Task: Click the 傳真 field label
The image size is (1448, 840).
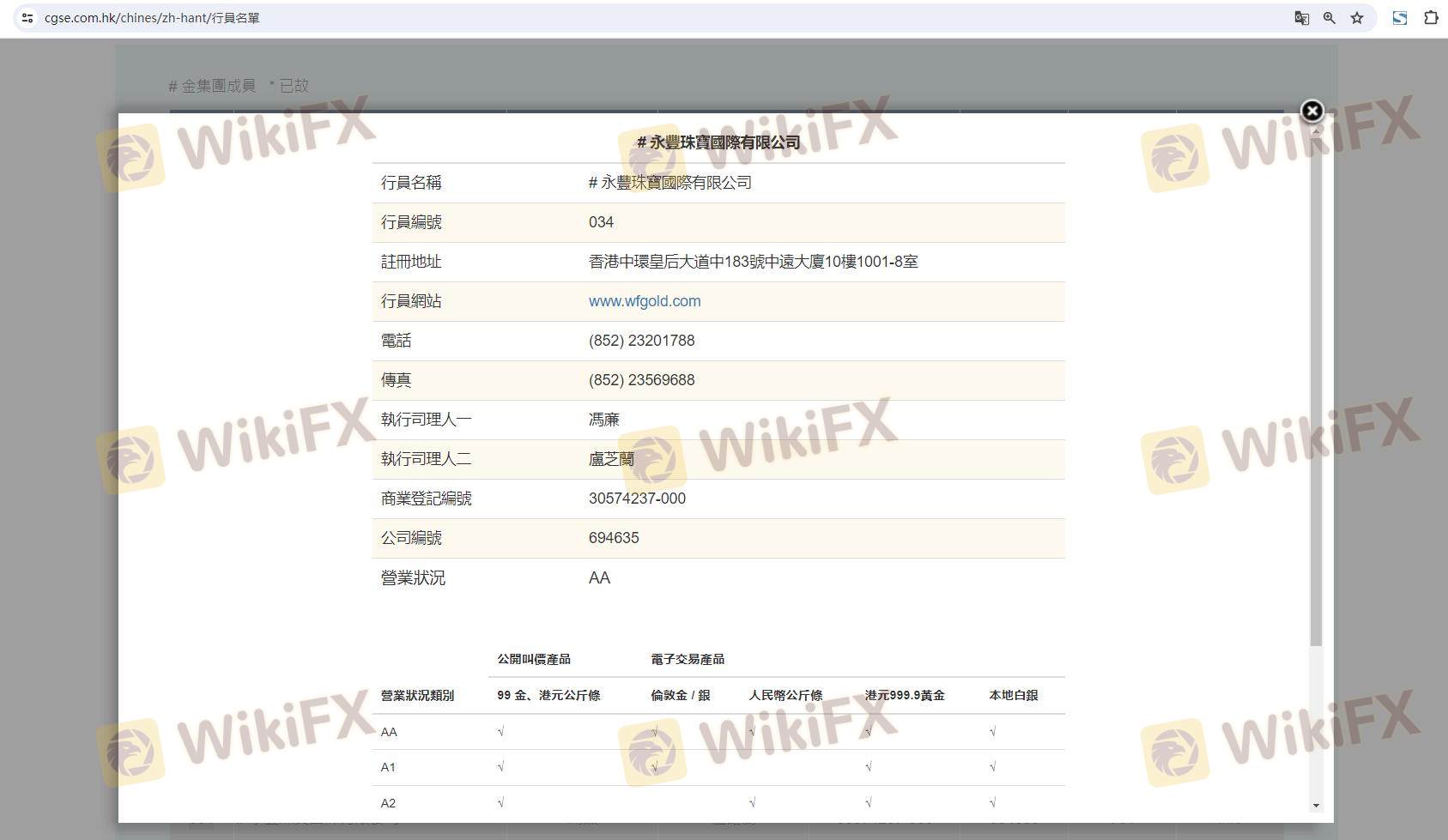Action: pyautogui.click(x=396, y=380)
